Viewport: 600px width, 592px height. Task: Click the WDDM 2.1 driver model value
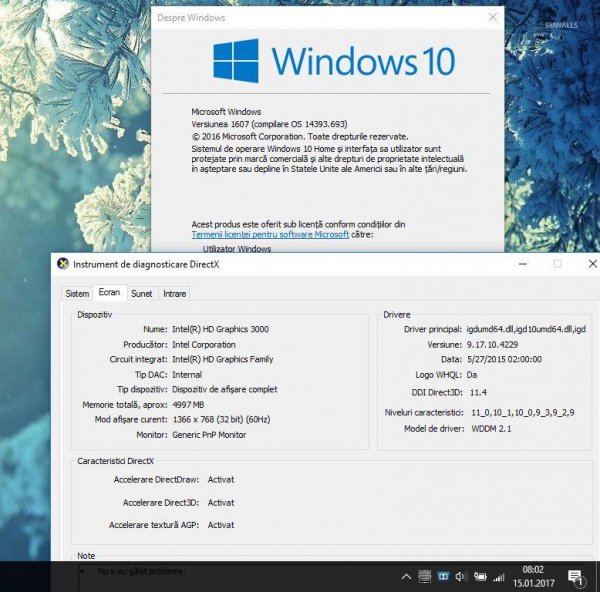click(491, 429)
